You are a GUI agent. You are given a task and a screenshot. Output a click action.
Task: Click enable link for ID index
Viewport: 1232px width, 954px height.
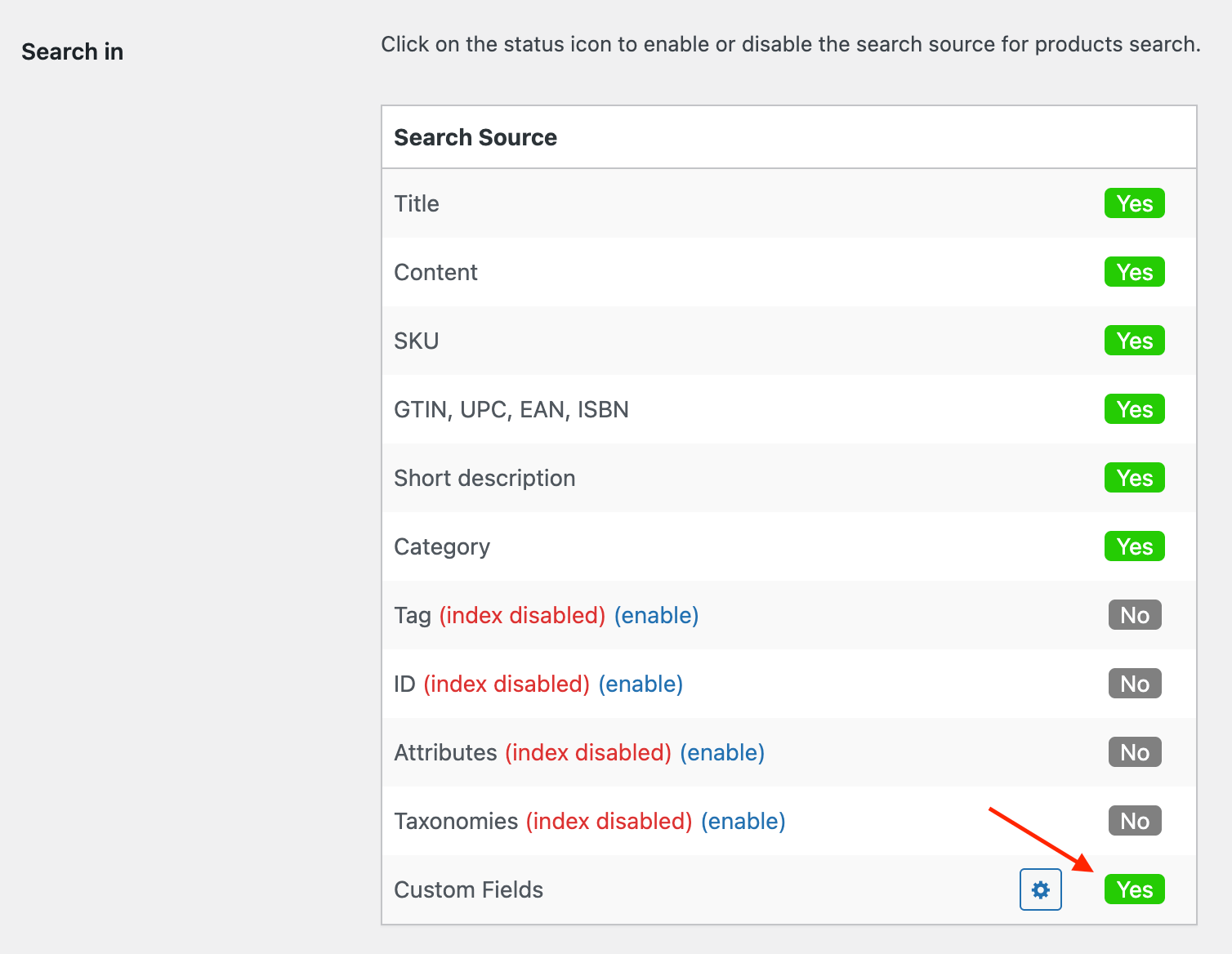tap(641, 684)
